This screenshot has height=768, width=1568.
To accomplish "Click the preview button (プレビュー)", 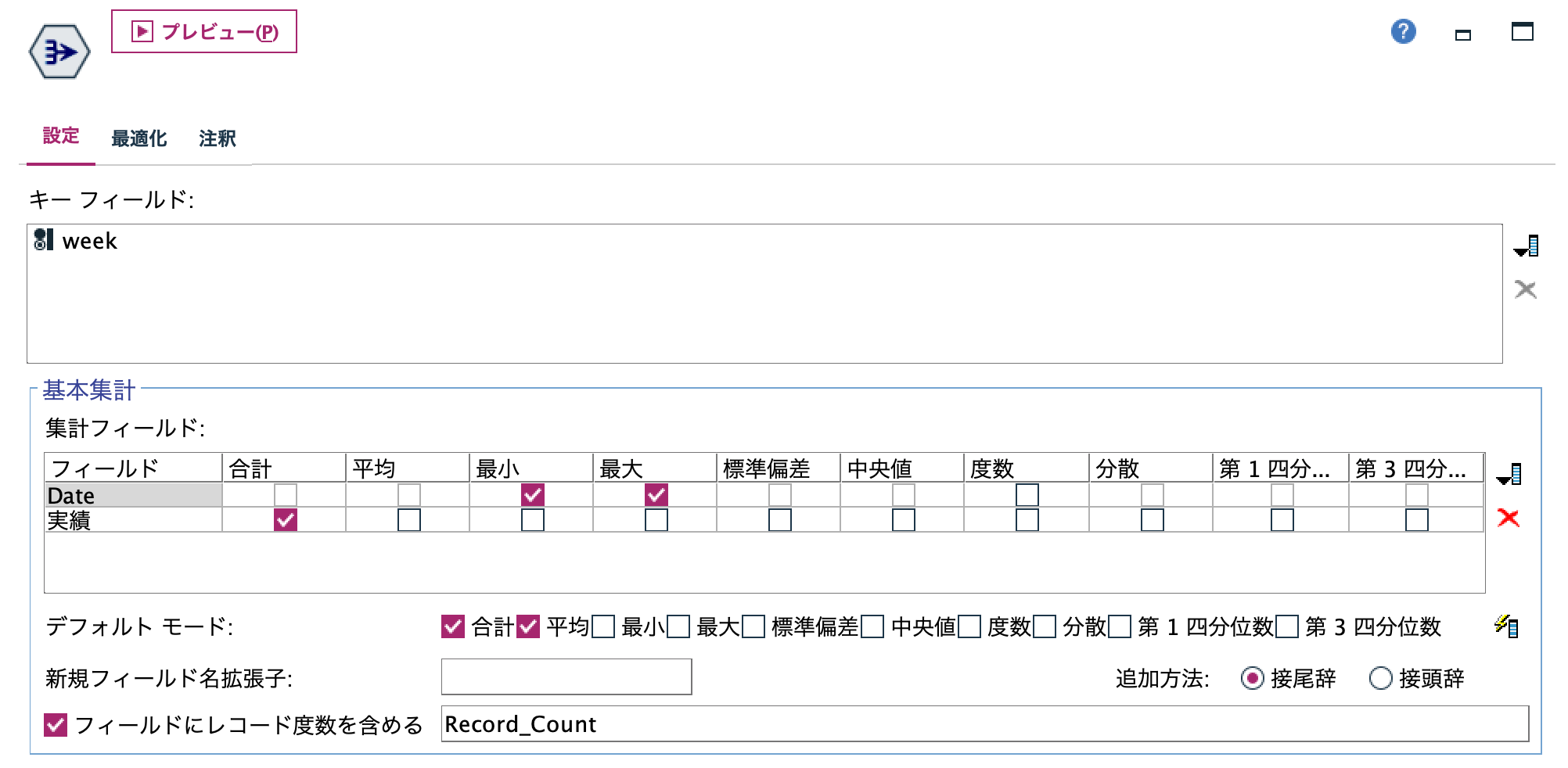I will (x=204, y=31).
